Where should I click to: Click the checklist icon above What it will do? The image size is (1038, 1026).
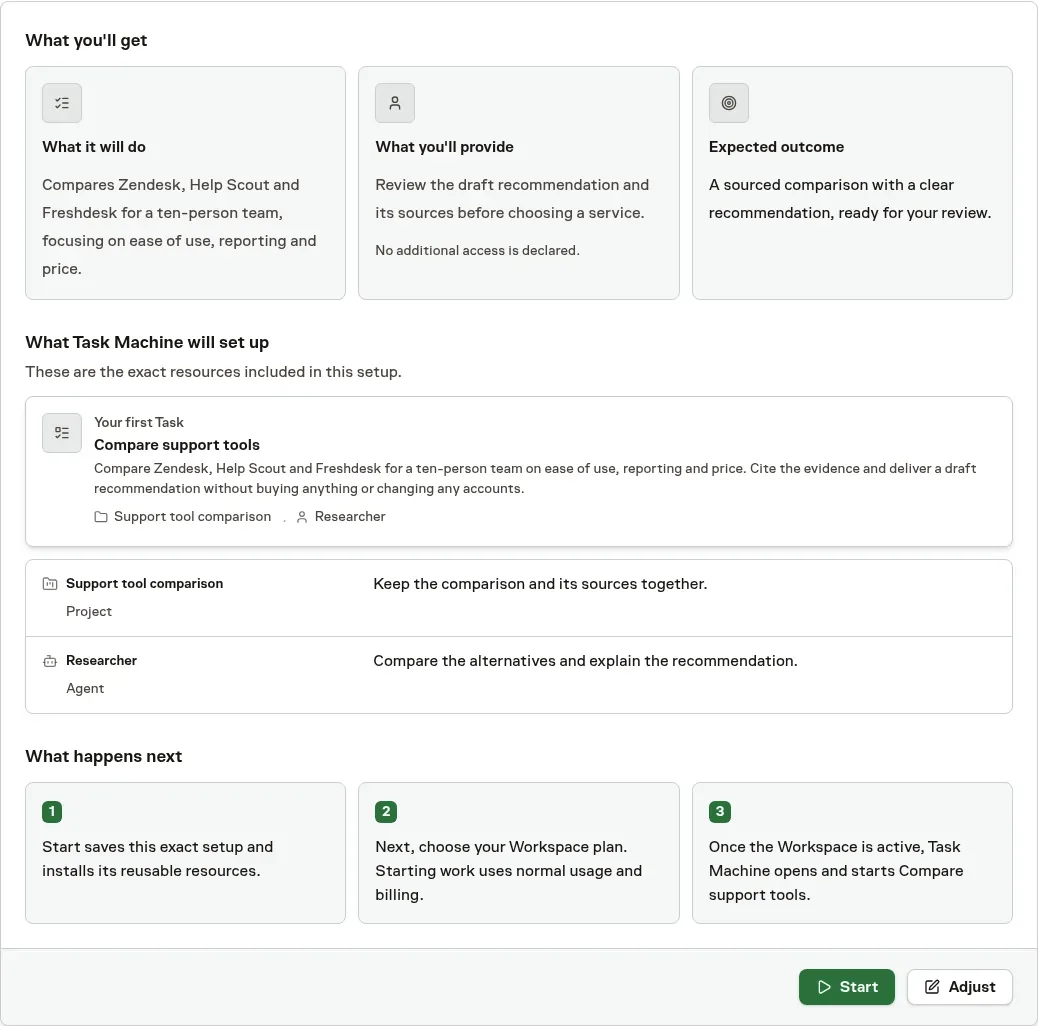[62, 103]
